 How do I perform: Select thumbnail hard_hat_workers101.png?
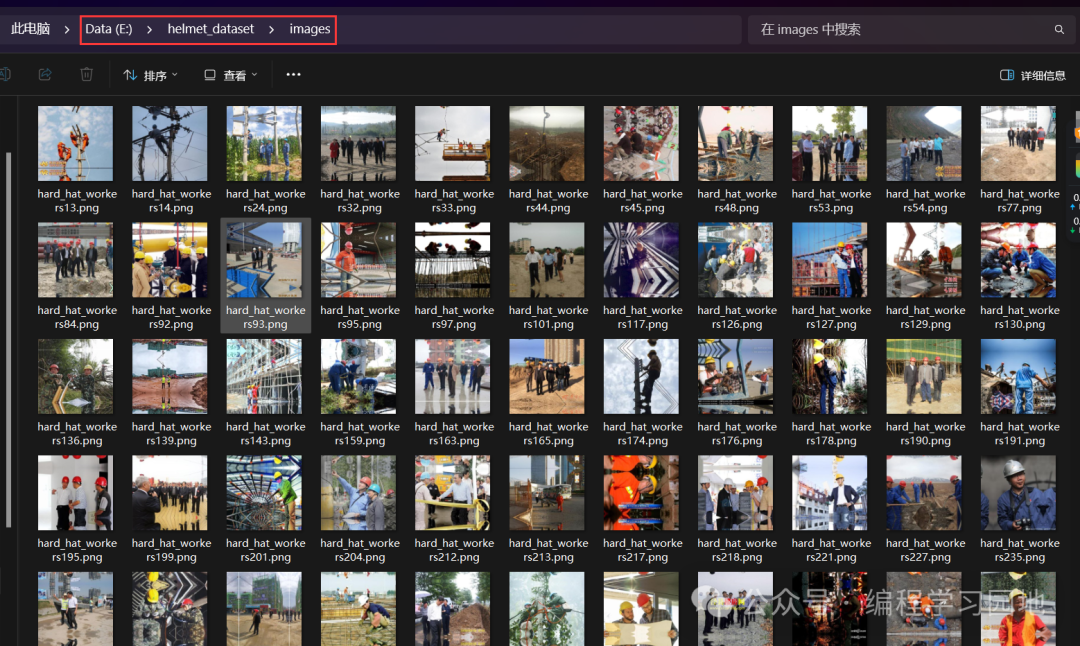(x=547, y=260)
